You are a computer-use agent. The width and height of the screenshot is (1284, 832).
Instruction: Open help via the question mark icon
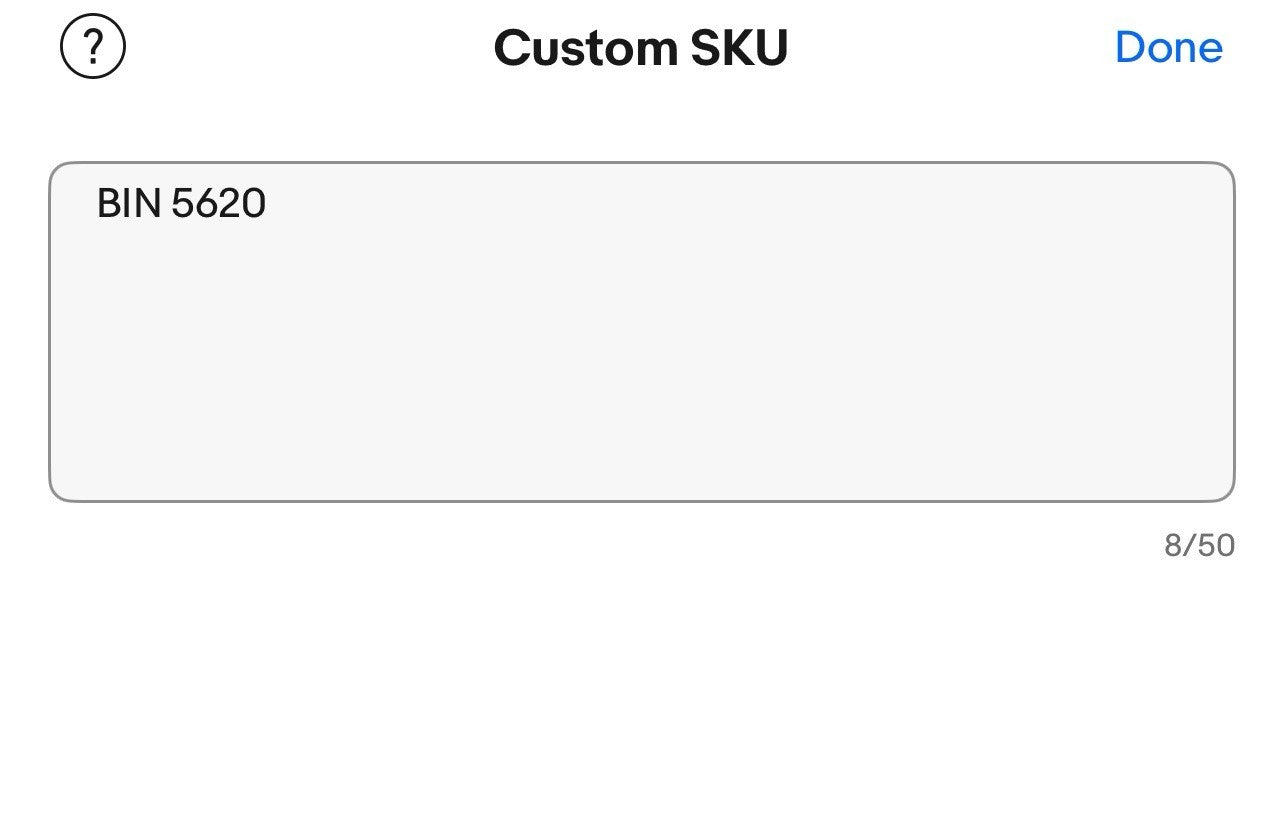[x=93, y=47]
